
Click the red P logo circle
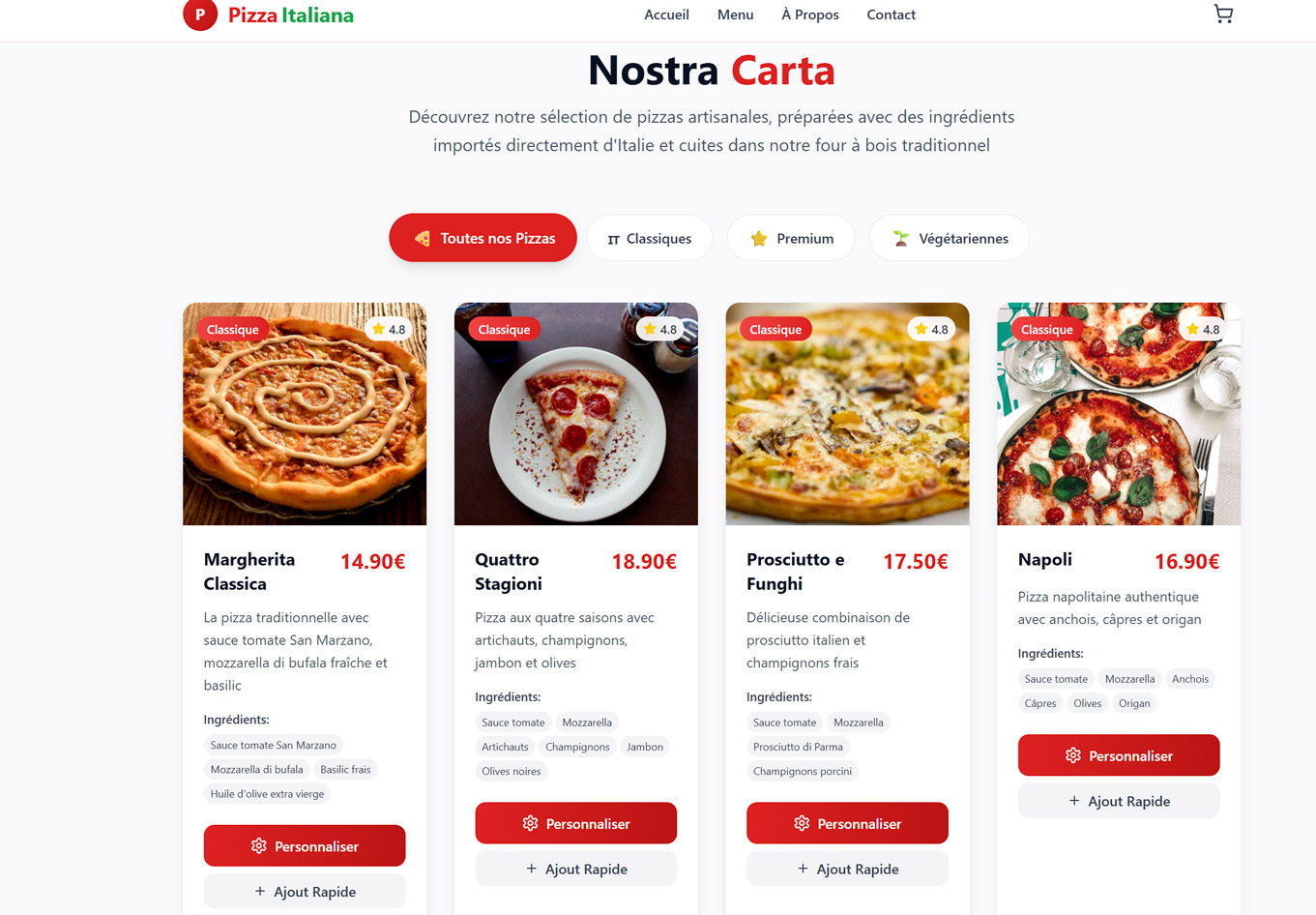click(200, 14)
